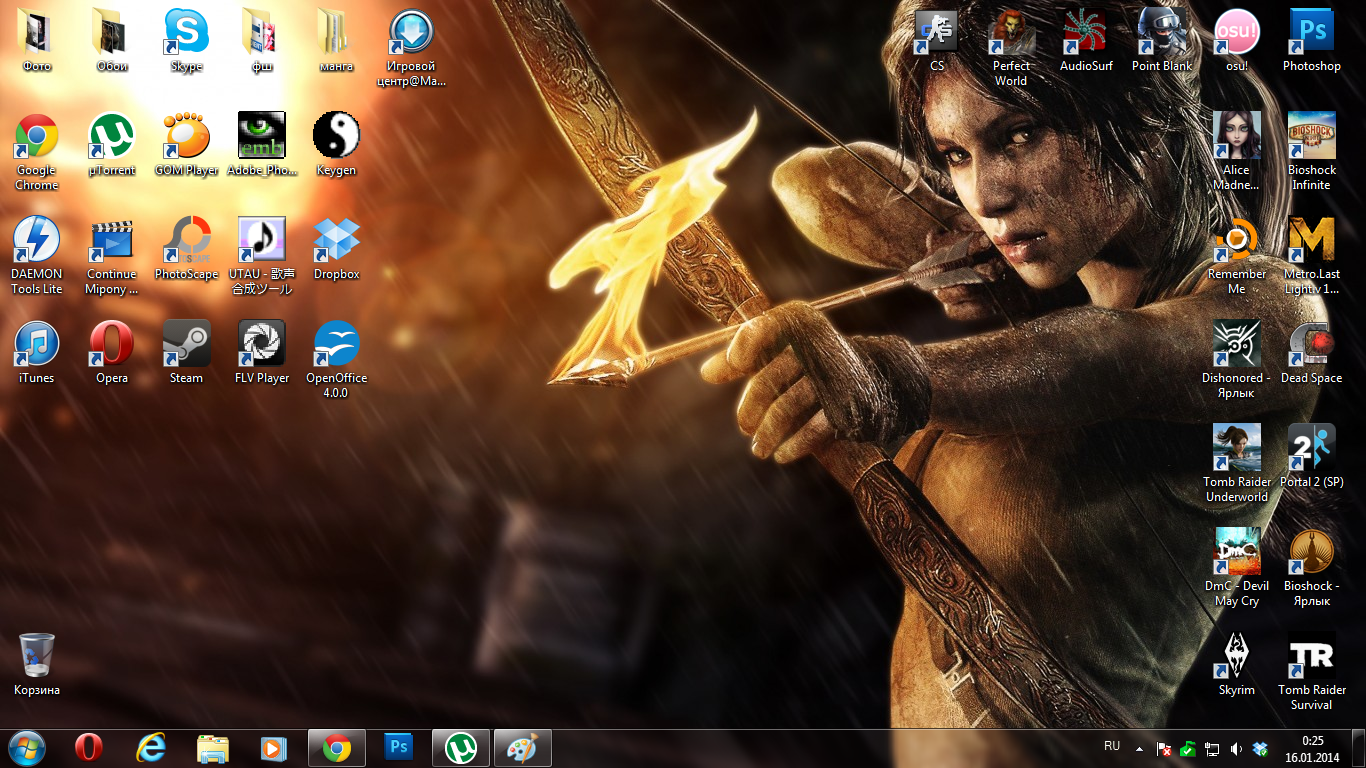Select the Opera desktop shortcut
The height and width of the screenshot is (768, 1366).
(112, 352)
